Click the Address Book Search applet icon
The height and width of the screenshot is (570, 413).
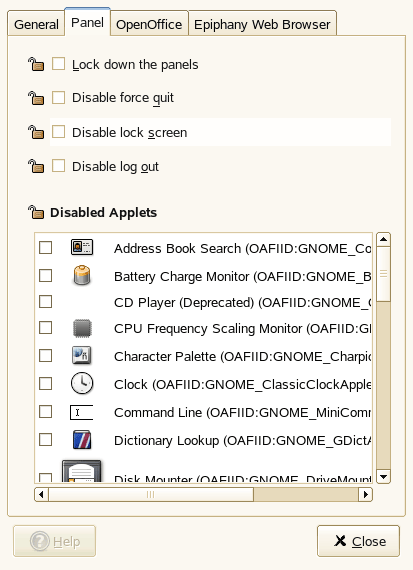[82, 248]
